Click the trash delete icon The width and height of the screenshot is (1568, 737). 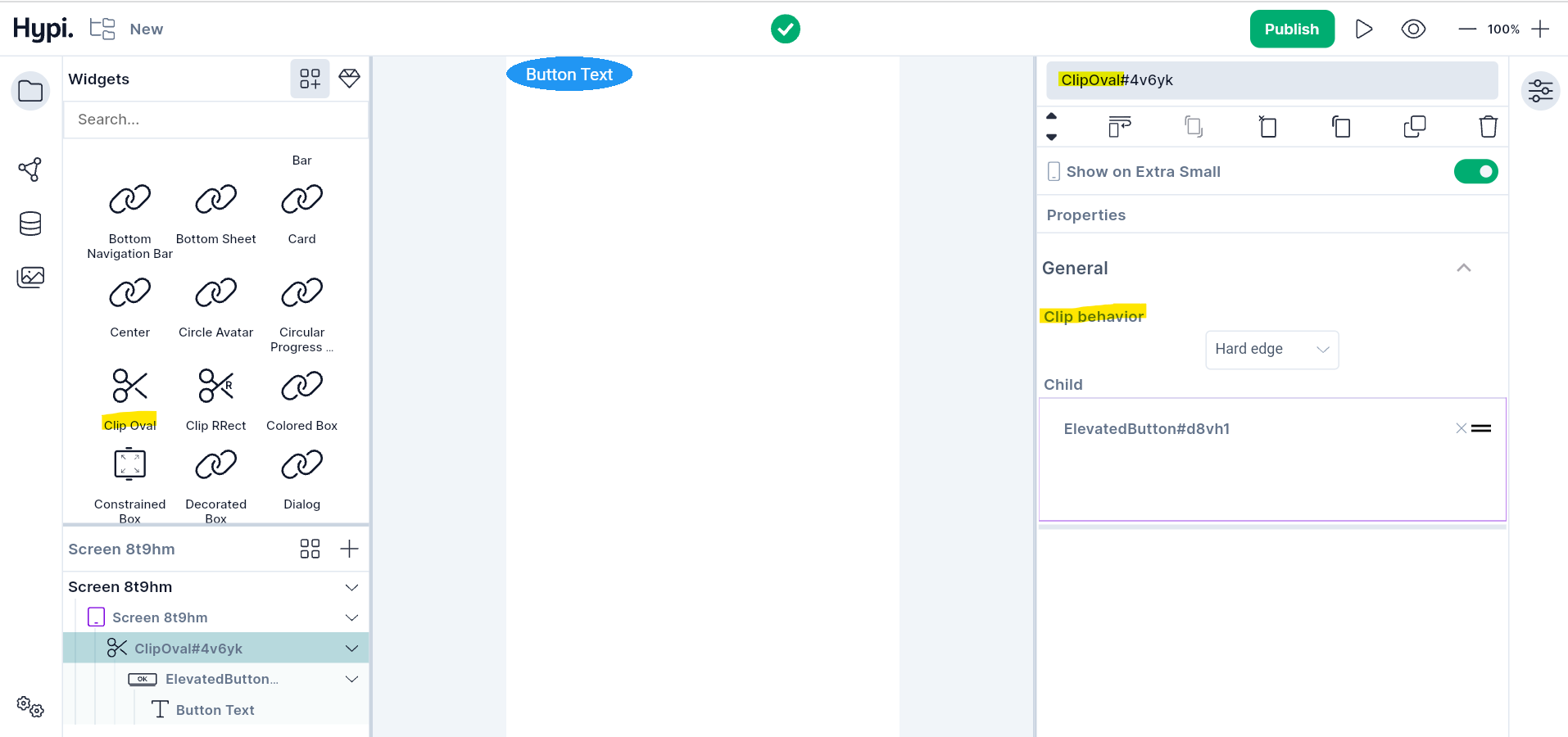1488,127
